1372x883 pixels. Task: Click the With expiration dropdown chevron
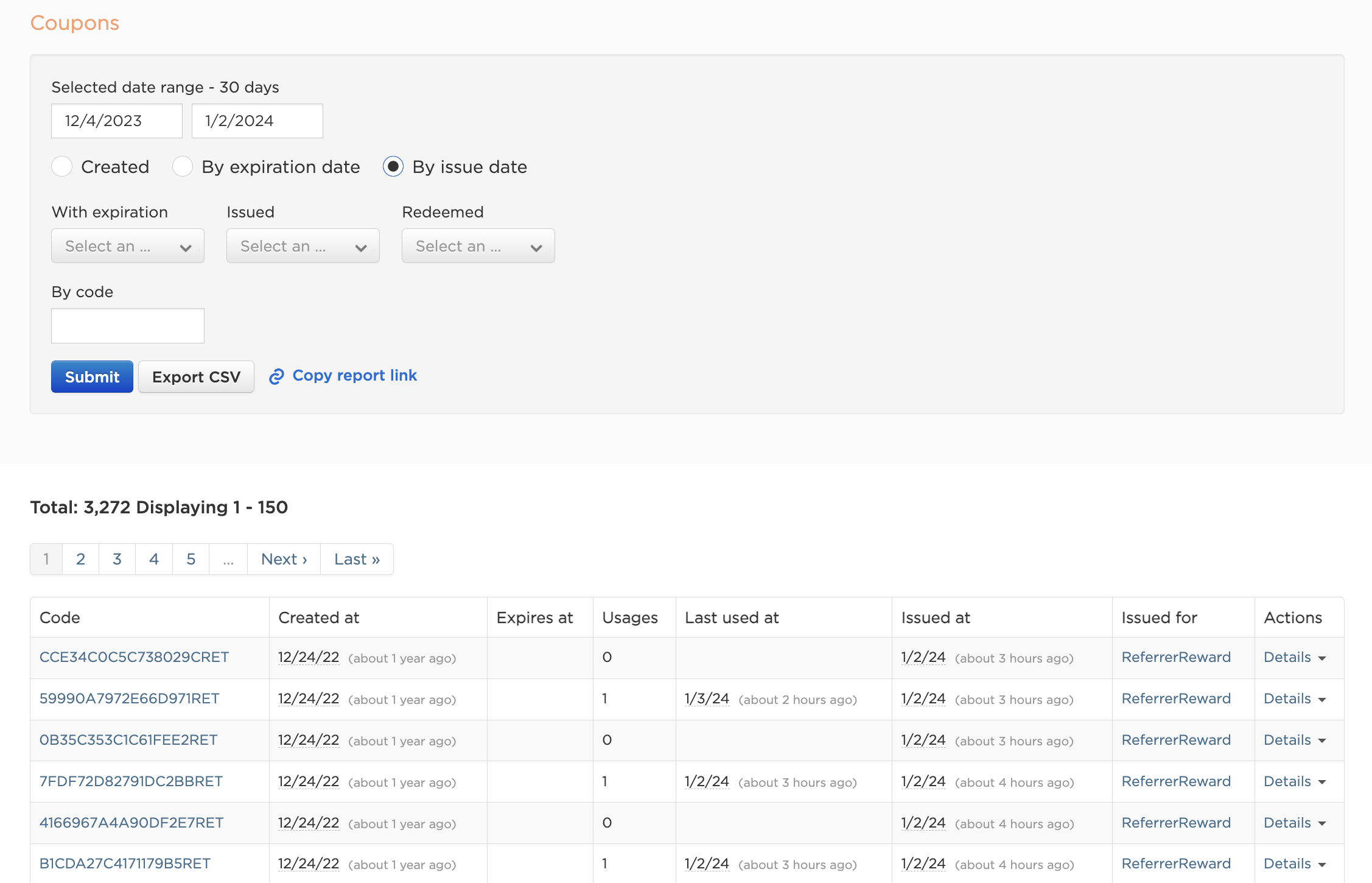(186, 247)
